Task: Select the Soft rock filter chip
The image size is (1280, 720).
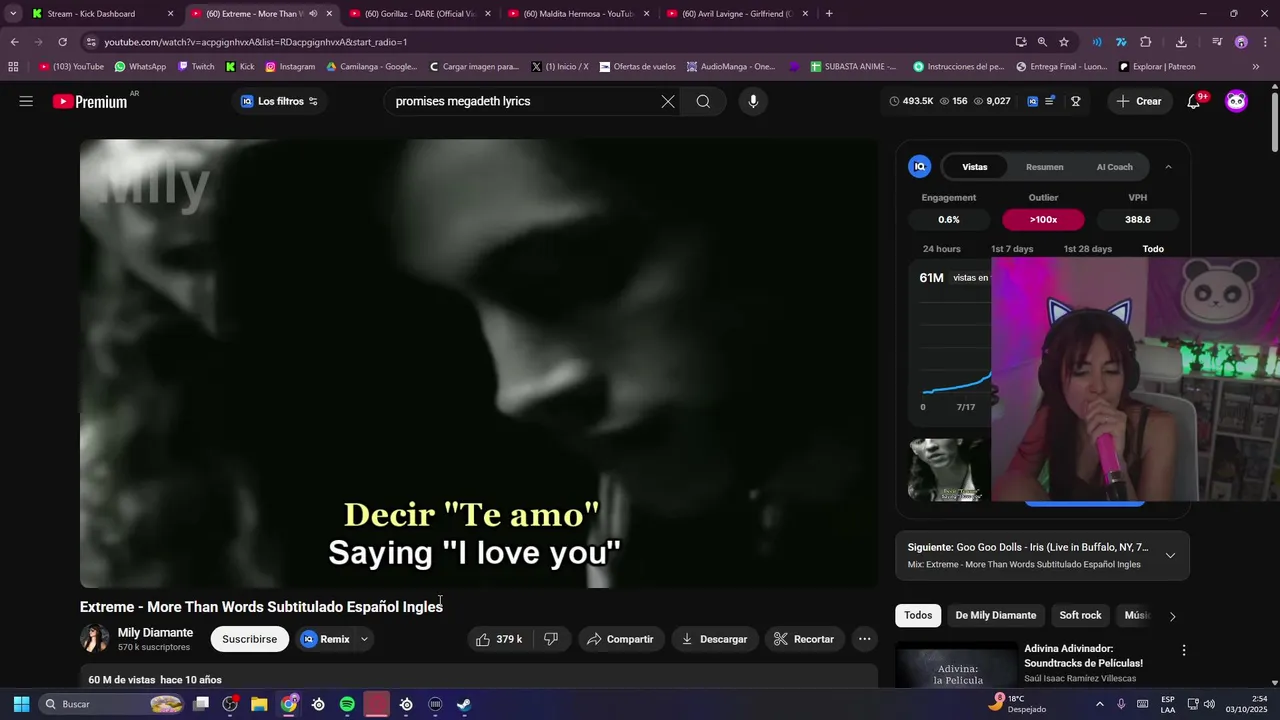Action: (1080, 616)
